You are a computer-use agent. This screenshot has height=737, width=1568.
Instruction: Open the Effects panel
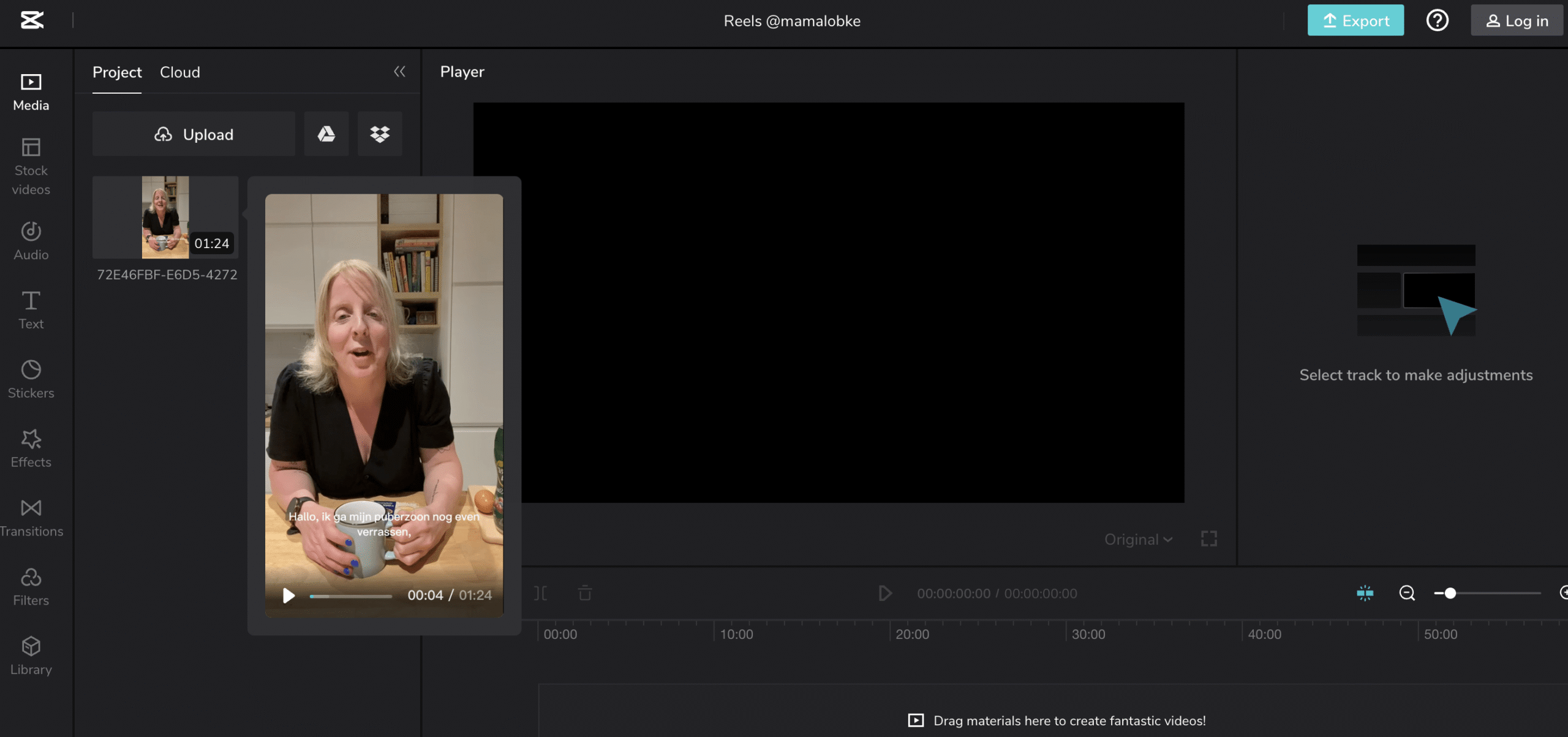tap(31, 448)
